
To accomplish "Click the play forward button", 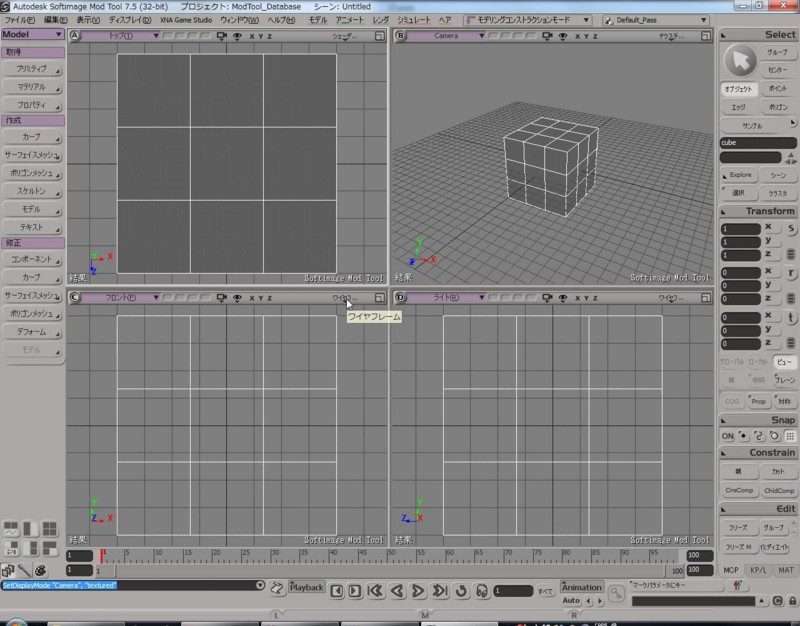I will tap(418, 591).
